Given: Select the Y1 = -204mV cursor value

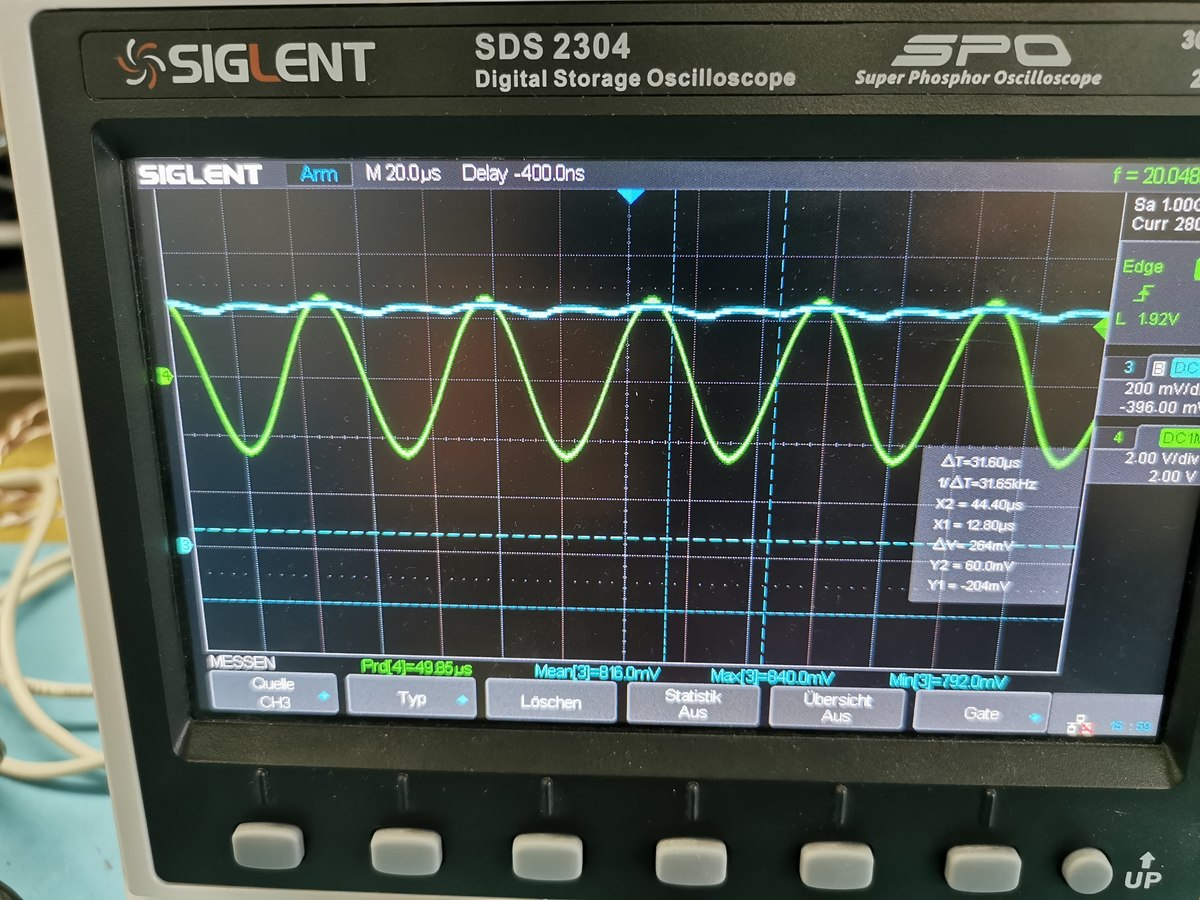Looking at the screenshot, I should pyautogui.click(x=968, y=585).
